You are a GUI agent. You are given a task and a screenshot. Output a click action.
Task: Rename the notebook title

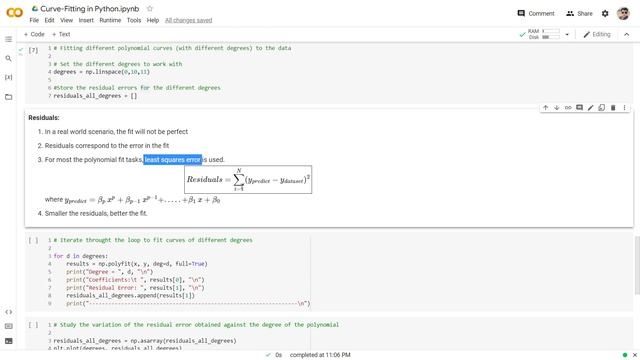pyautogui.click(x=89, y=9)
